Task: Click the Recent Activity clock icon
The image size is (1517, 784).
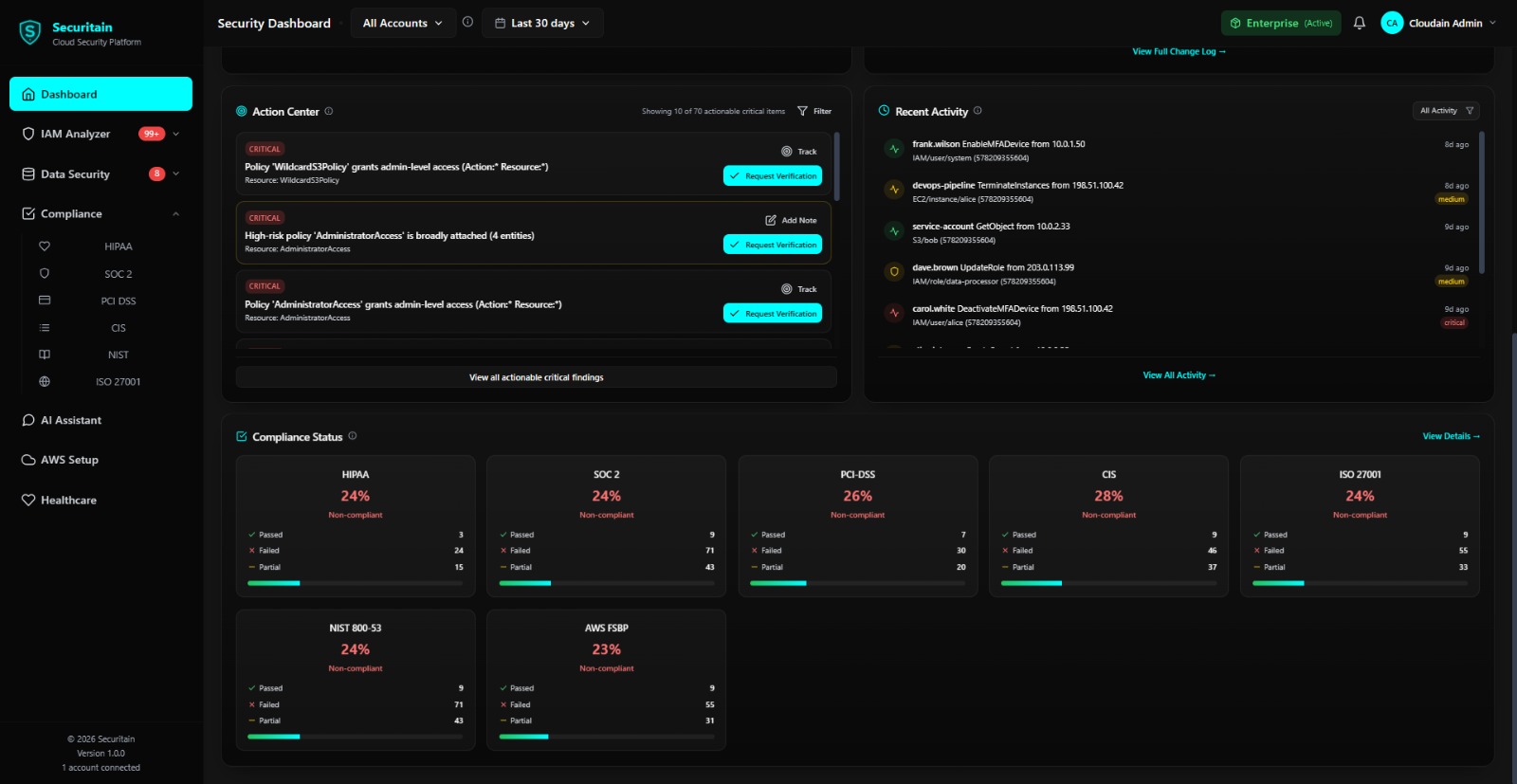Action: pyautogui.click(x=885, y=111)
